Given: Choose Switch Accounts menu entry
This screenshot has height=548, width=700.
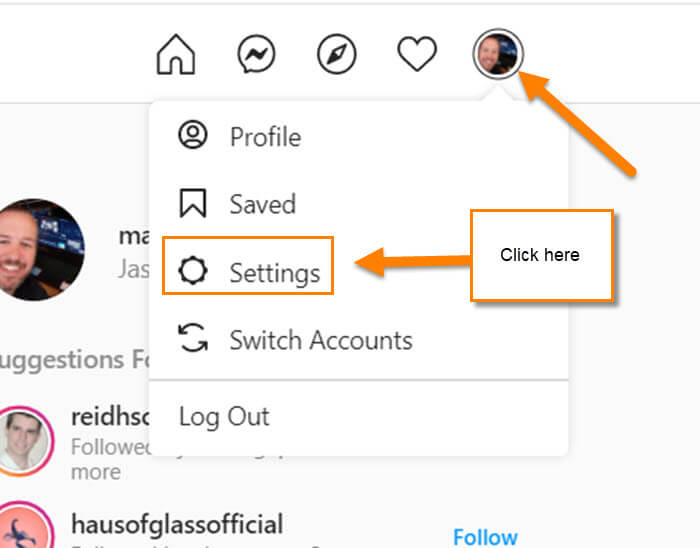Looking at the screenshot, I should coord(358,340).
